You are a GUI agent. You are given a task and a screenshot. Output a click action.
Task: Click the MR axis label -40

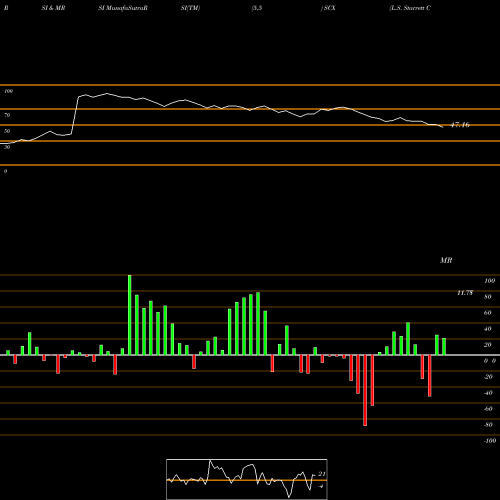[488, 393]
